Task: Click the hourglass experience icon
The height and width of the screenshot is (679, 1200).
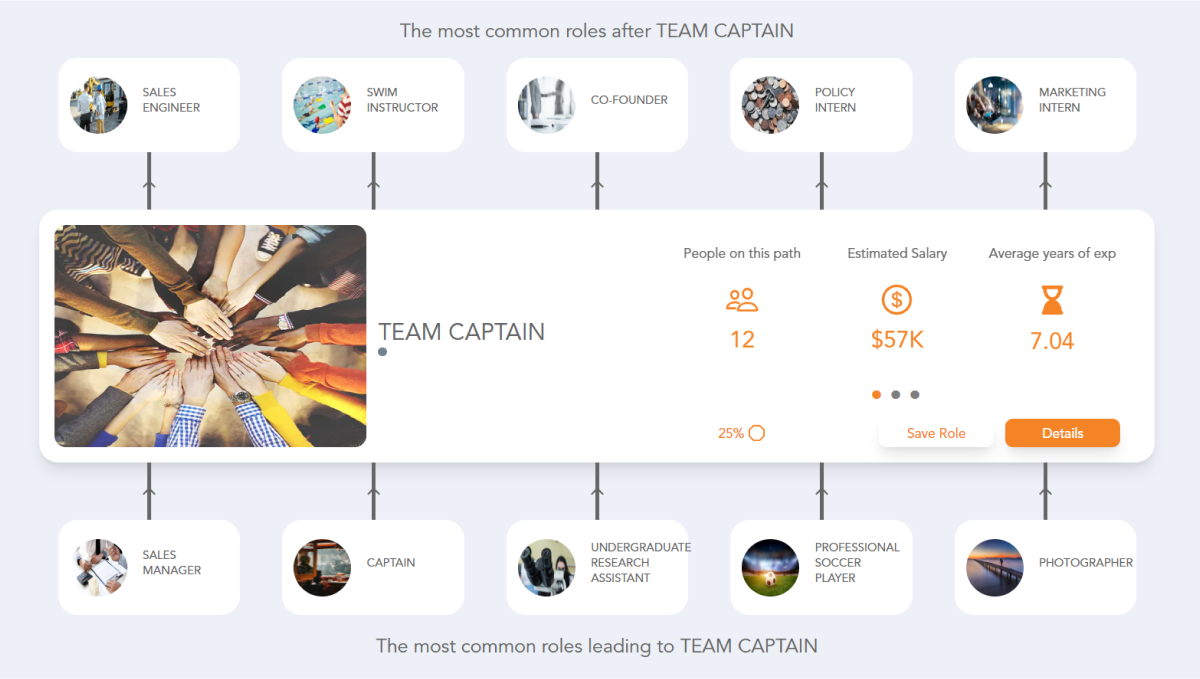Action: [1051, 300]
